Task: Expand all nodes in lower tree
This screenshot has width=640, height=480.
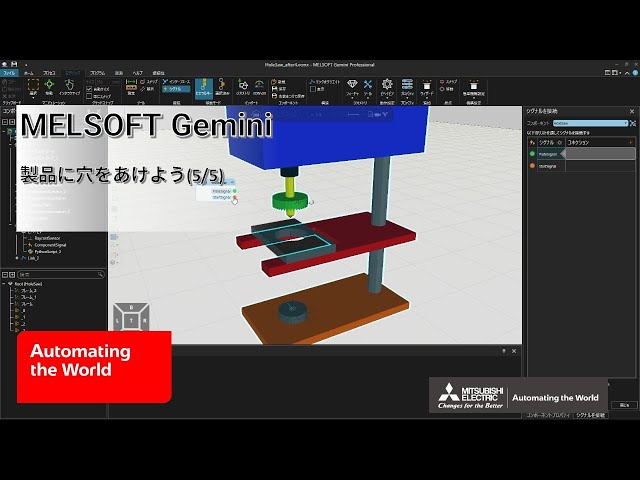Action: click(12, 275)
